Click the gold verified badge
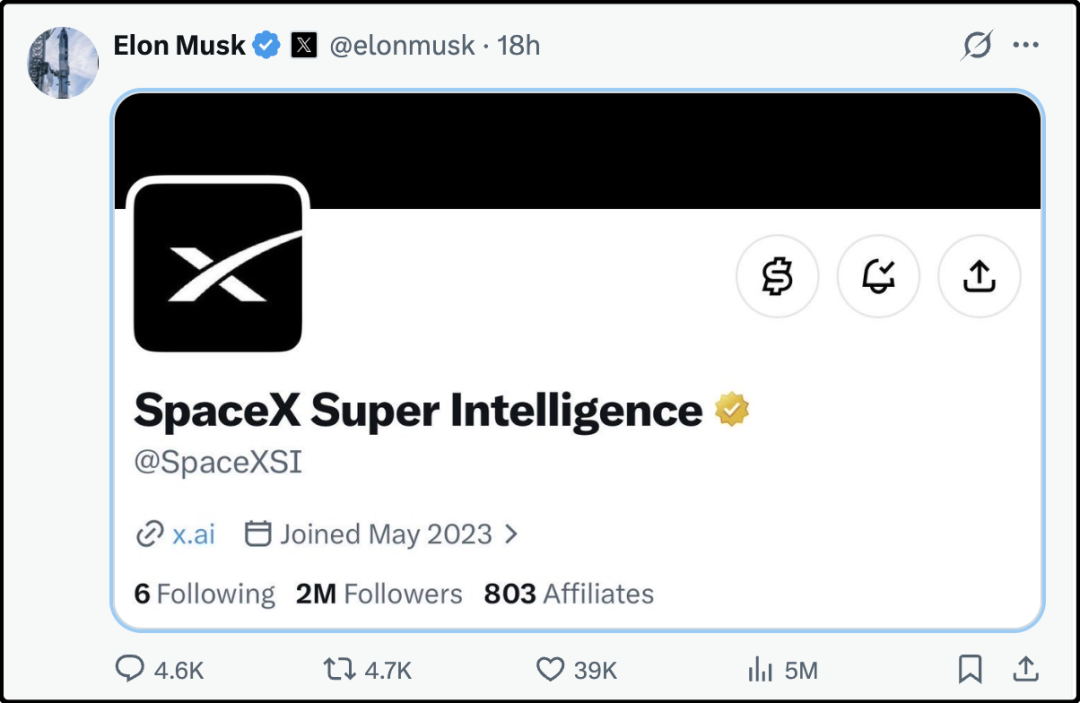1080x703 pixels. point(731,410)
